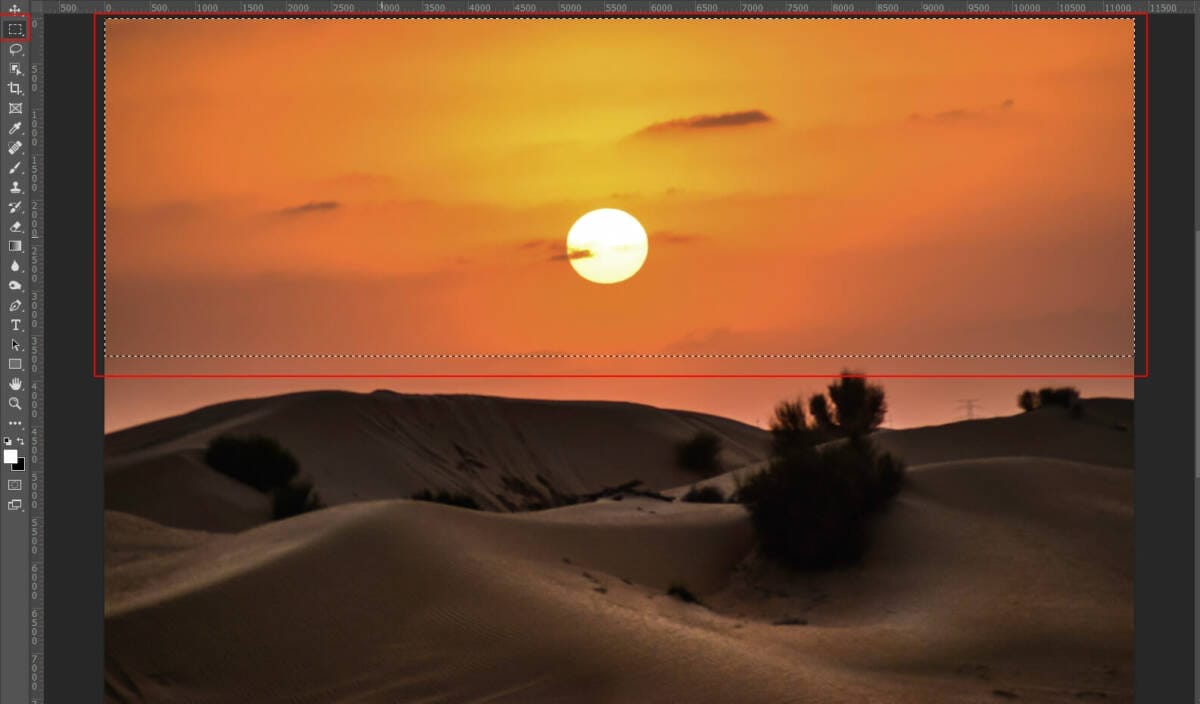The image size is (1200, 704).
Task: Click the white foreground color swatch
Action: click(10, 456)
